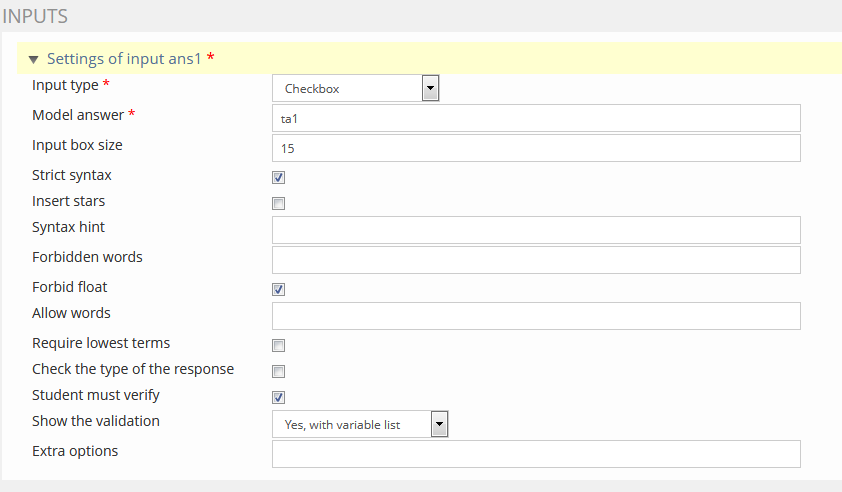Click the Forbidden words input field

536,260
